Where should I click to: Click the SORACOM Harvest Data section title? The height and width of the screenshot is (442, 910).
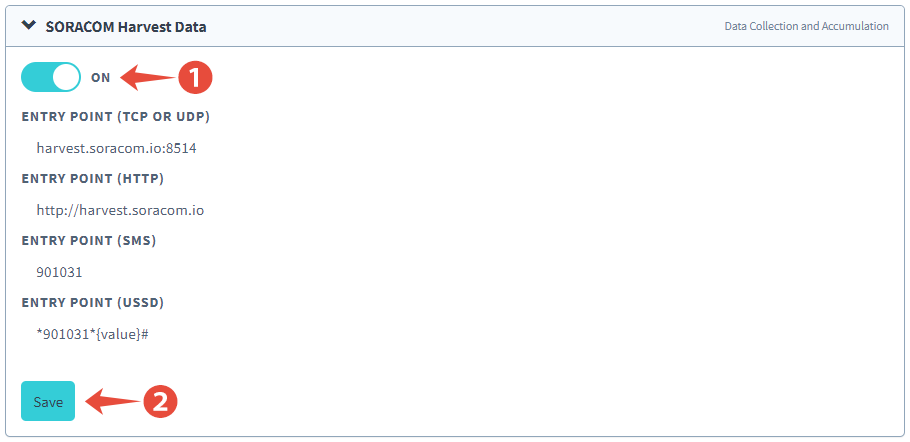pyautogui.click(x=126, y=27)
